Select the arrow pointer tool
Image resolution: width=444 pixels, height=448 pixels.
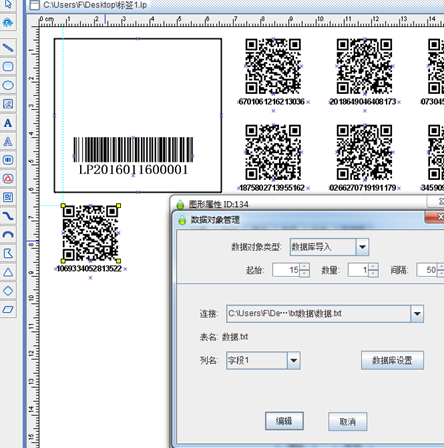point(8,4)
